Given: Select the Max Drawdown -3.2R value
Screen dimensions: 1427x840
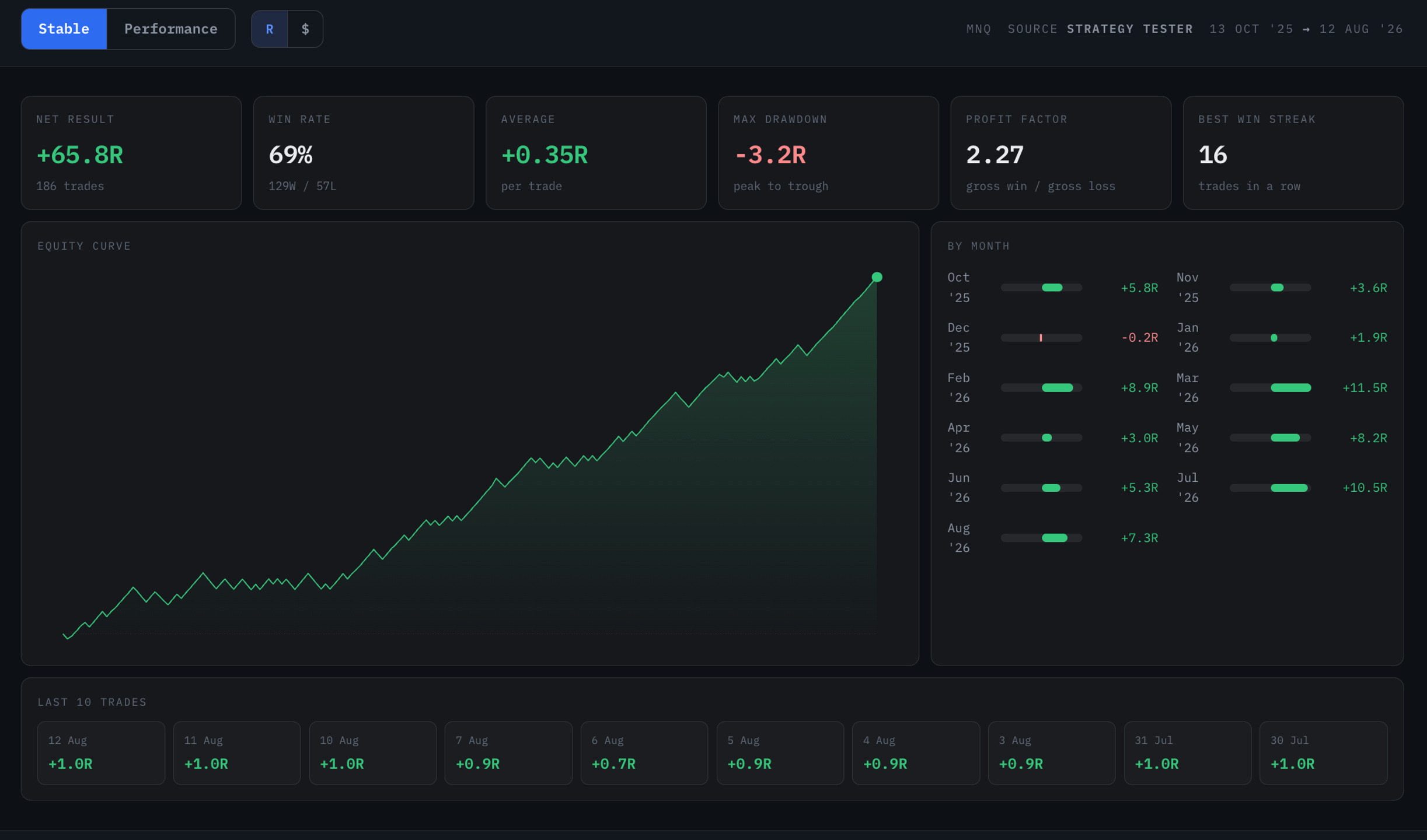Looking at the screenshot, I should [770, 155].
